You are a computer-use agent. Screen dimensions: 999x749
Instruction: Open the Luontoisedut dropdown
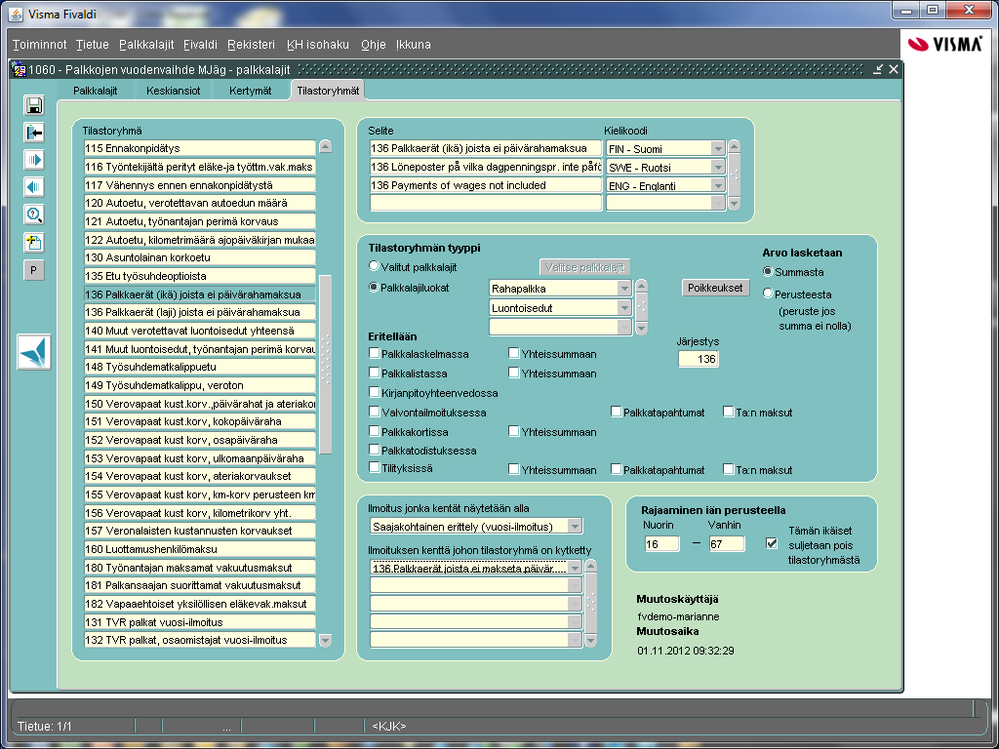(x=624, y=308)
